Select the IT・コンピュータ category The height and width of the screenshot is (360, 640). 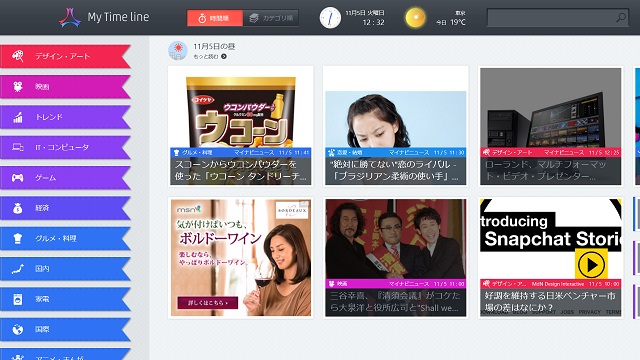(x=65, y=147)
